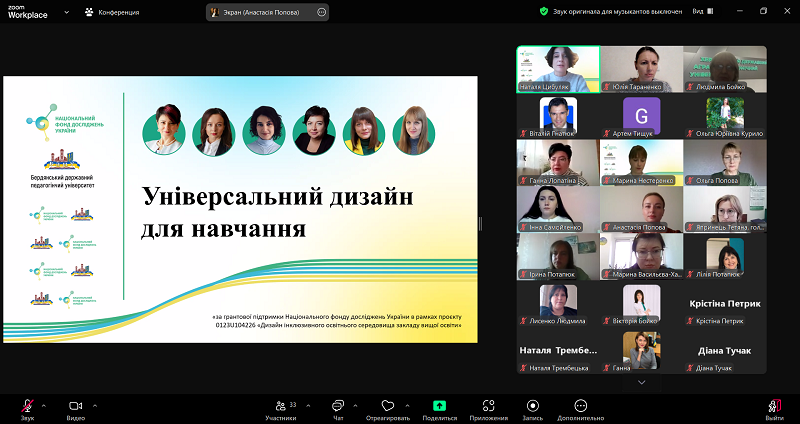Open the Дополнительно more options menu
This screenshot has width=800, height=424.
coord(581,410)
